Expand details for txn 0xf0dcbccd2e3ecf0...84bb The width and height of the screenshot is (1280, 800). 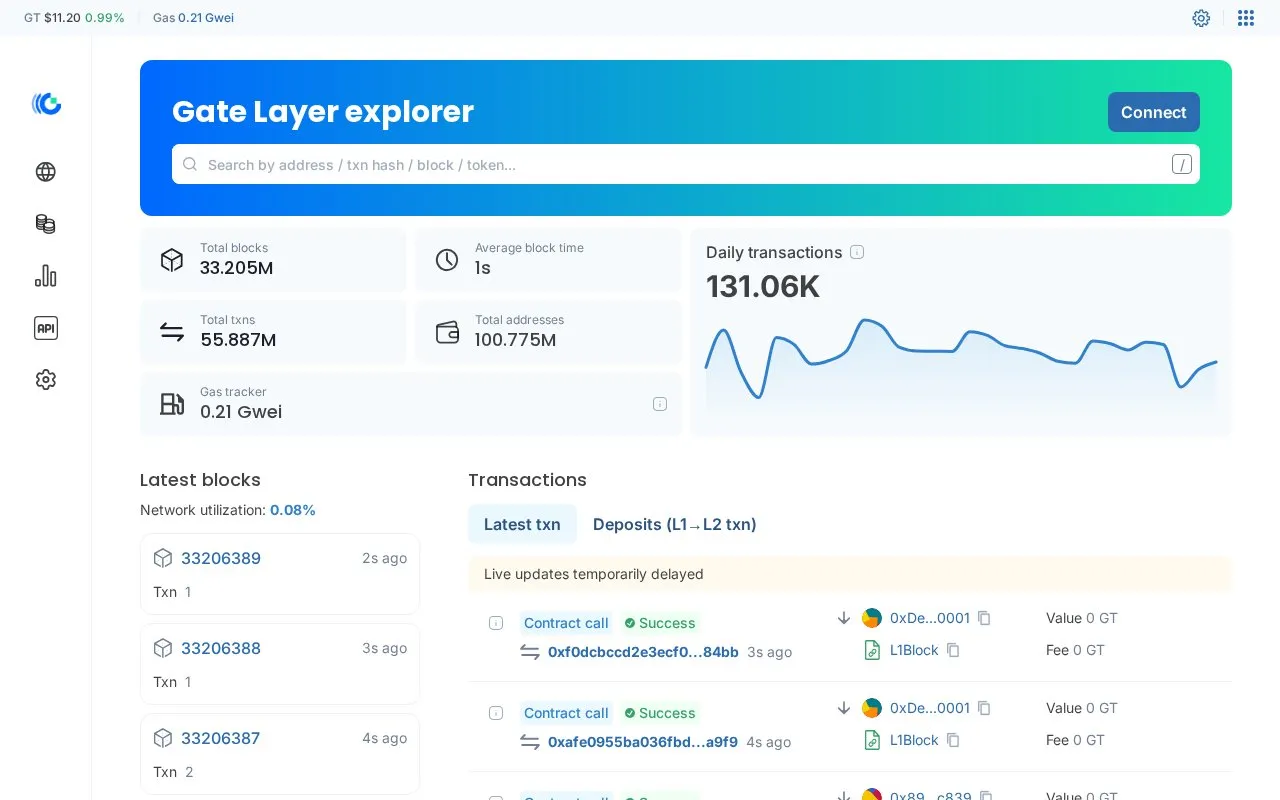(x=496, y=623)
